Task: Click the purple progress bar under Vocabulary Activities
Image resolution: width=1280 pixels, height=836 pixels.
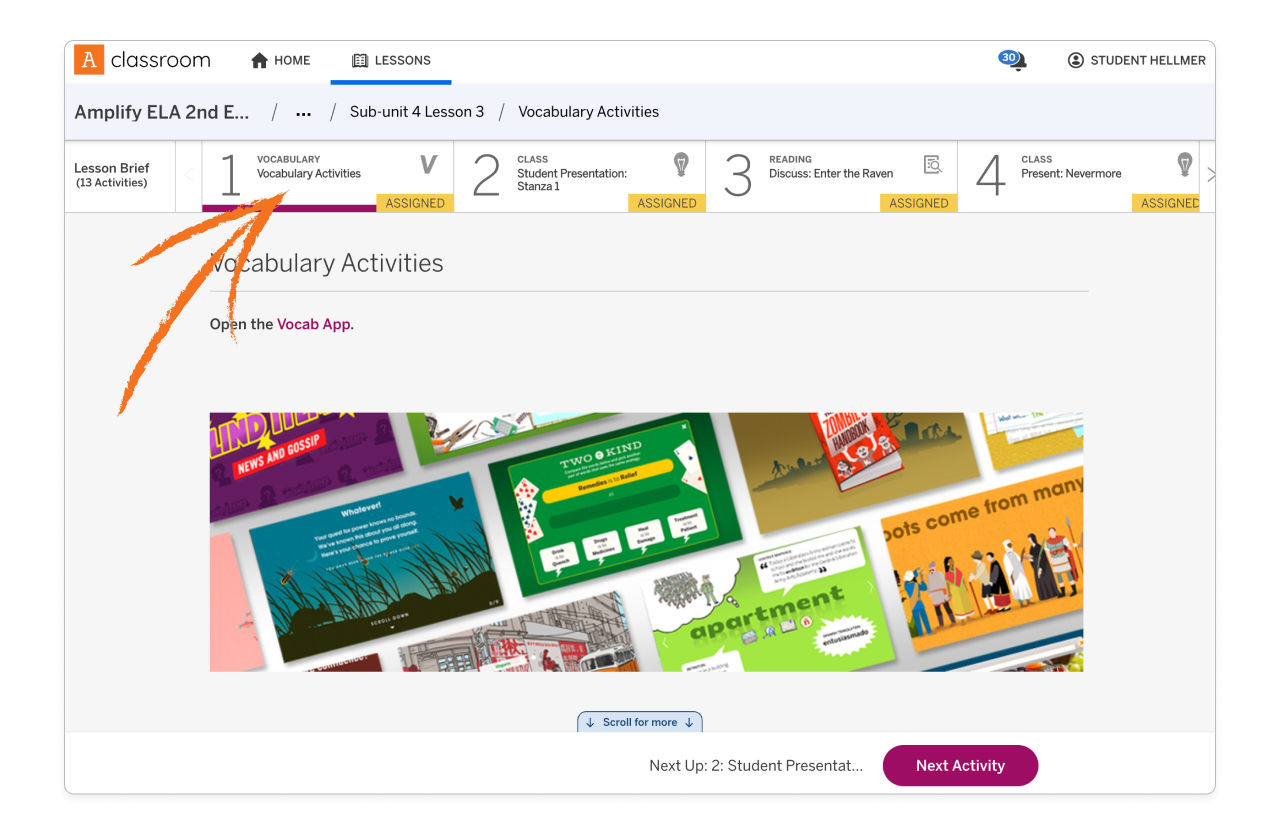Action: coord(290,210)
